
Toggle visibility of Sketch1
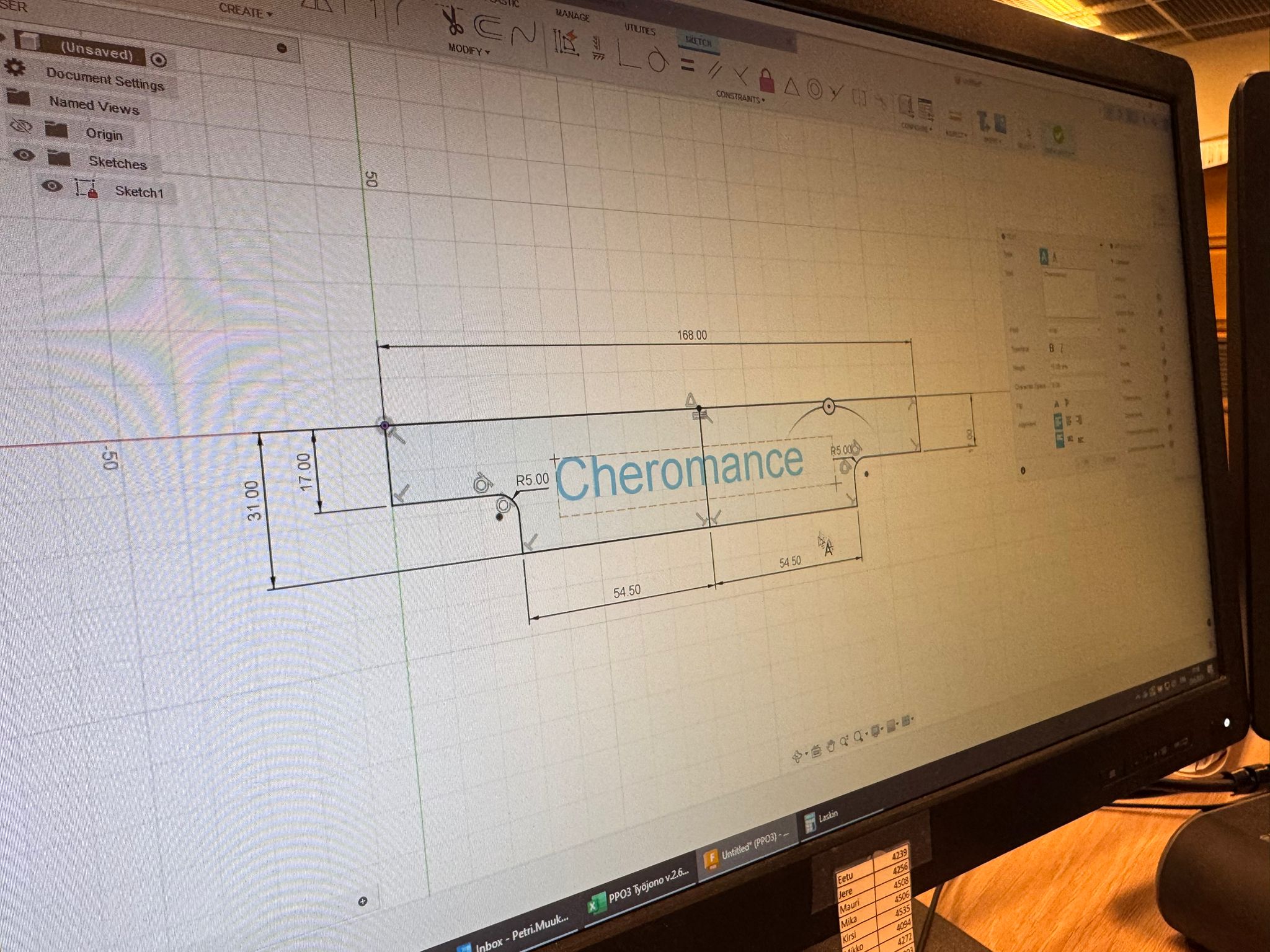pos(52,185)
